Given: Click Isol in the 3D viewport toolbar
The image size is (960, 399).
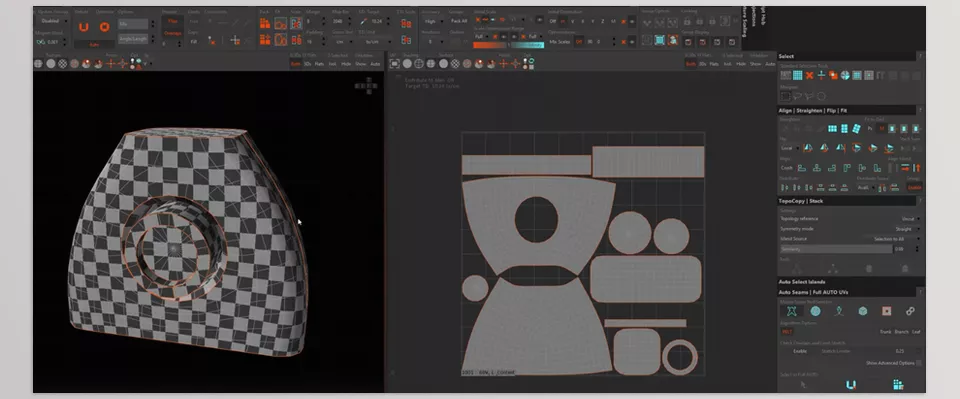Looking at the screenshot, I should click(332, 64).
